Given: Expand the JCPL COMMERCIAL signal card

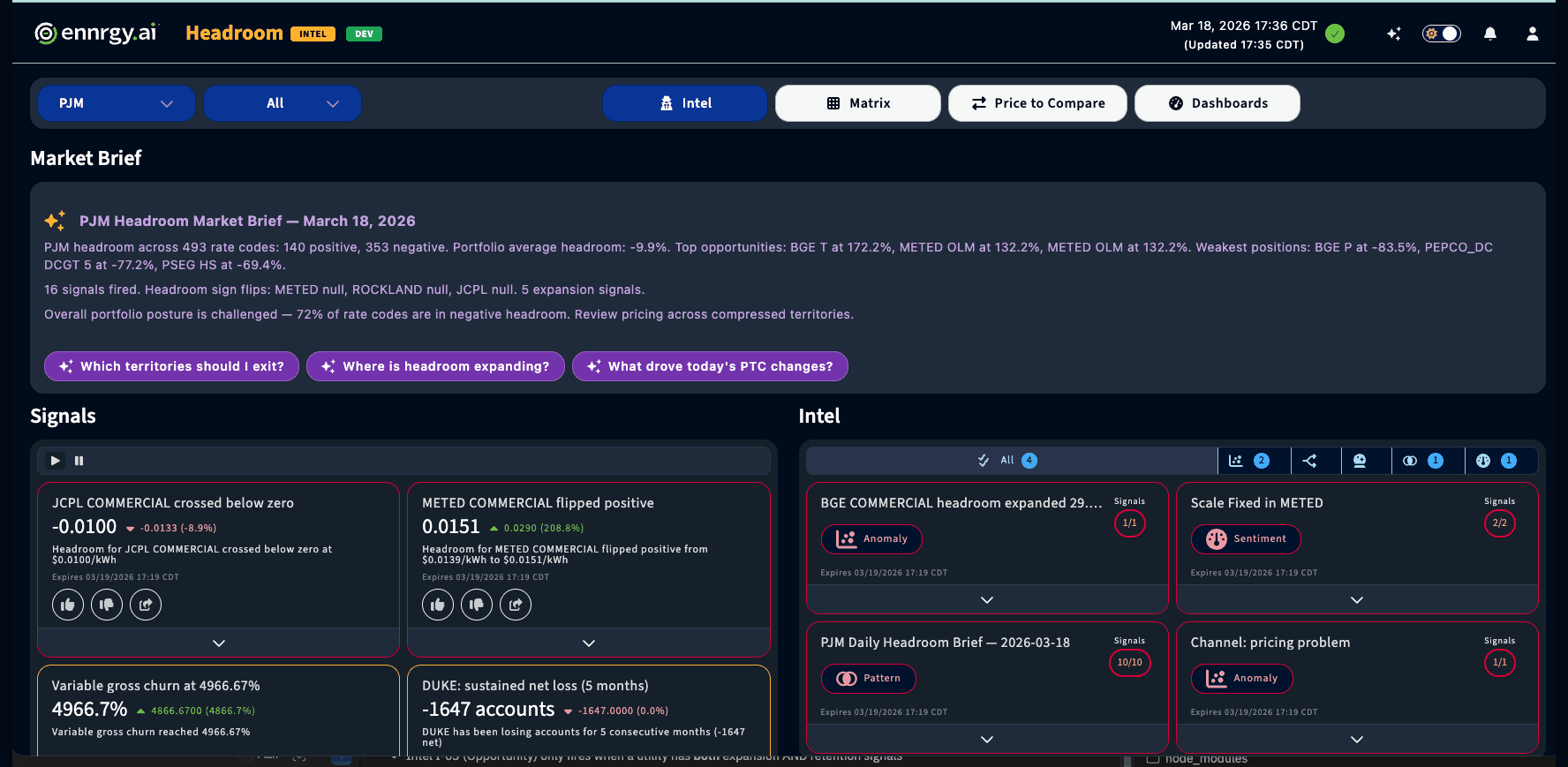Looking at the screenshot, I should (219, 643).
